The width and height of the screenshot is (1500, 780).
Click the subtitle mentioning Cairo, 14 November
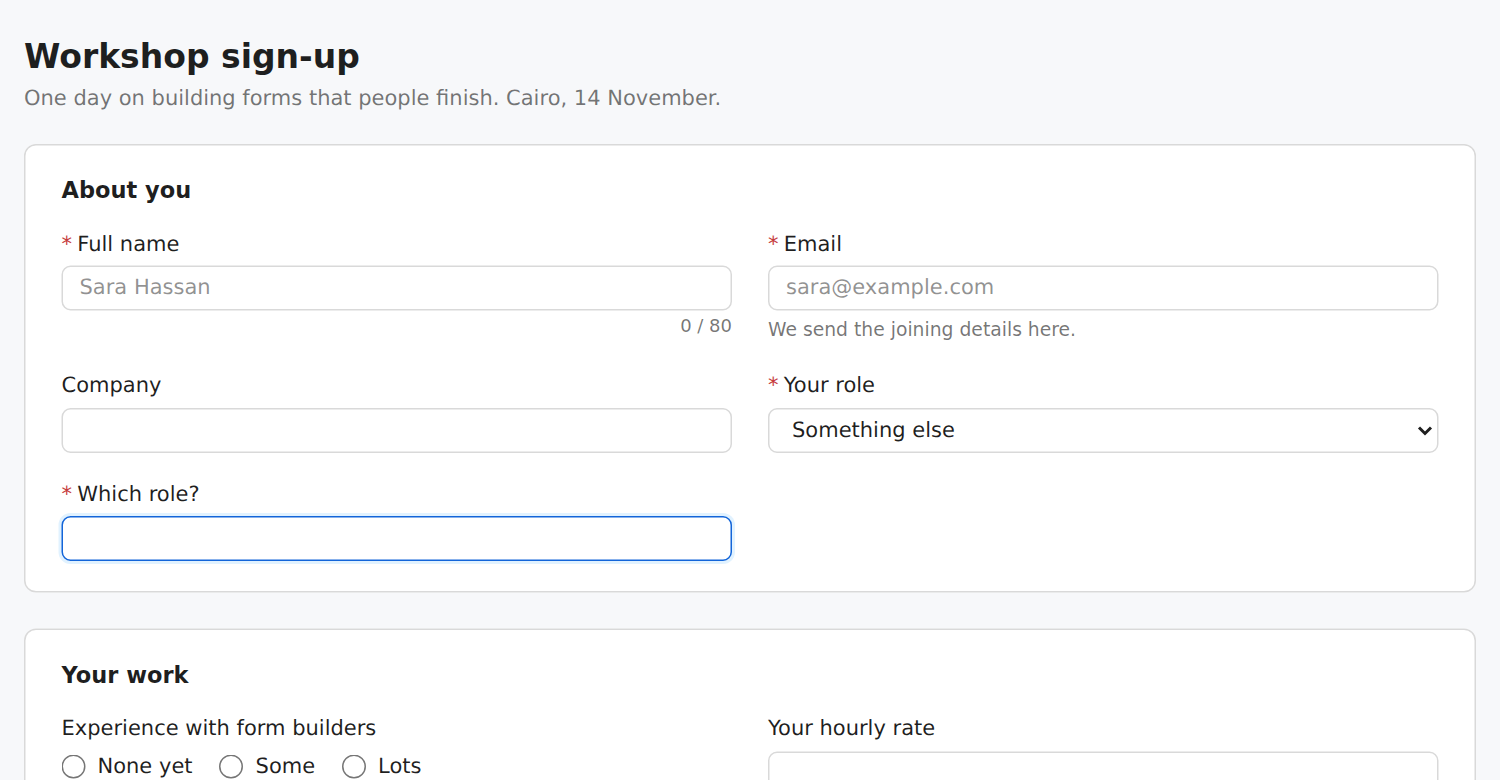(x=372, y=98)
